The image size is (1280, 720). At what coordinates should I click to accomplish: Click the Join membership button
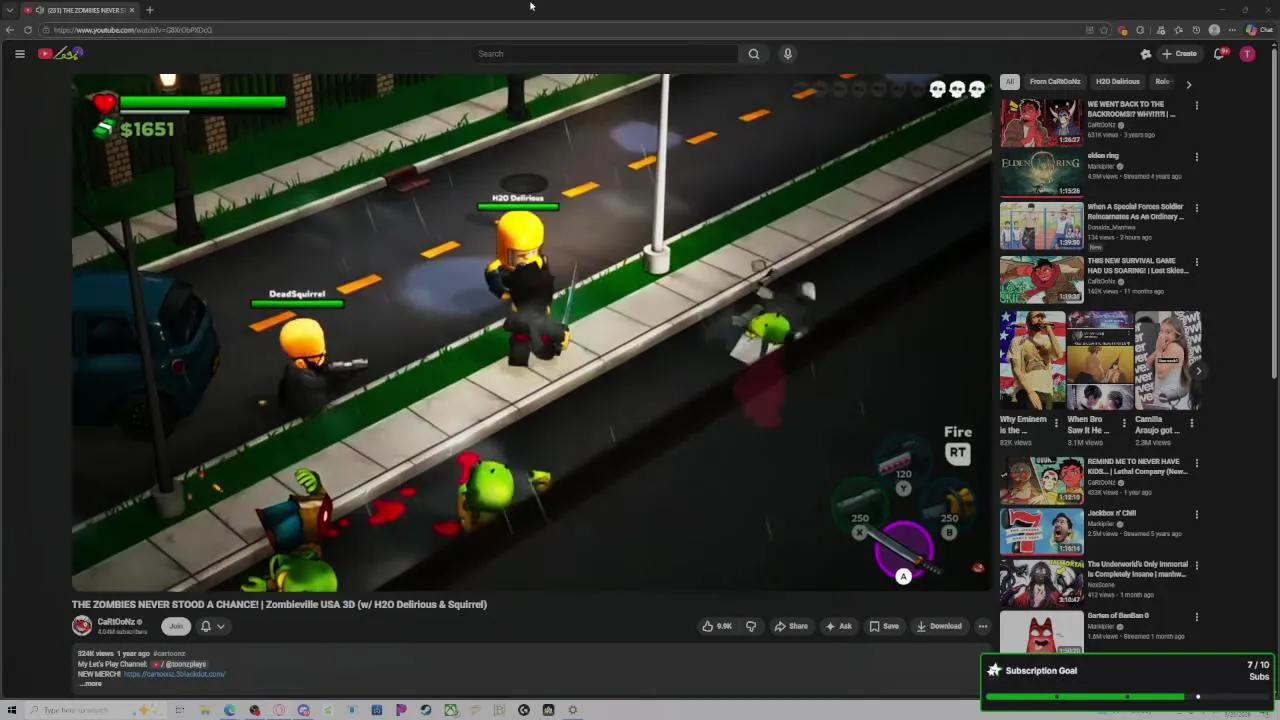[176, 626]
